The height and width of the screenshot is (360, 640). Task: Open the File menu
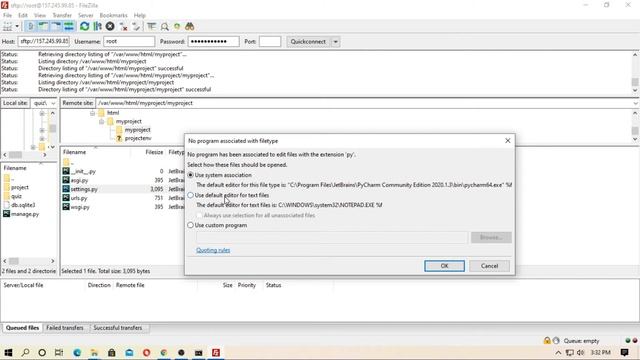(7, 15)
